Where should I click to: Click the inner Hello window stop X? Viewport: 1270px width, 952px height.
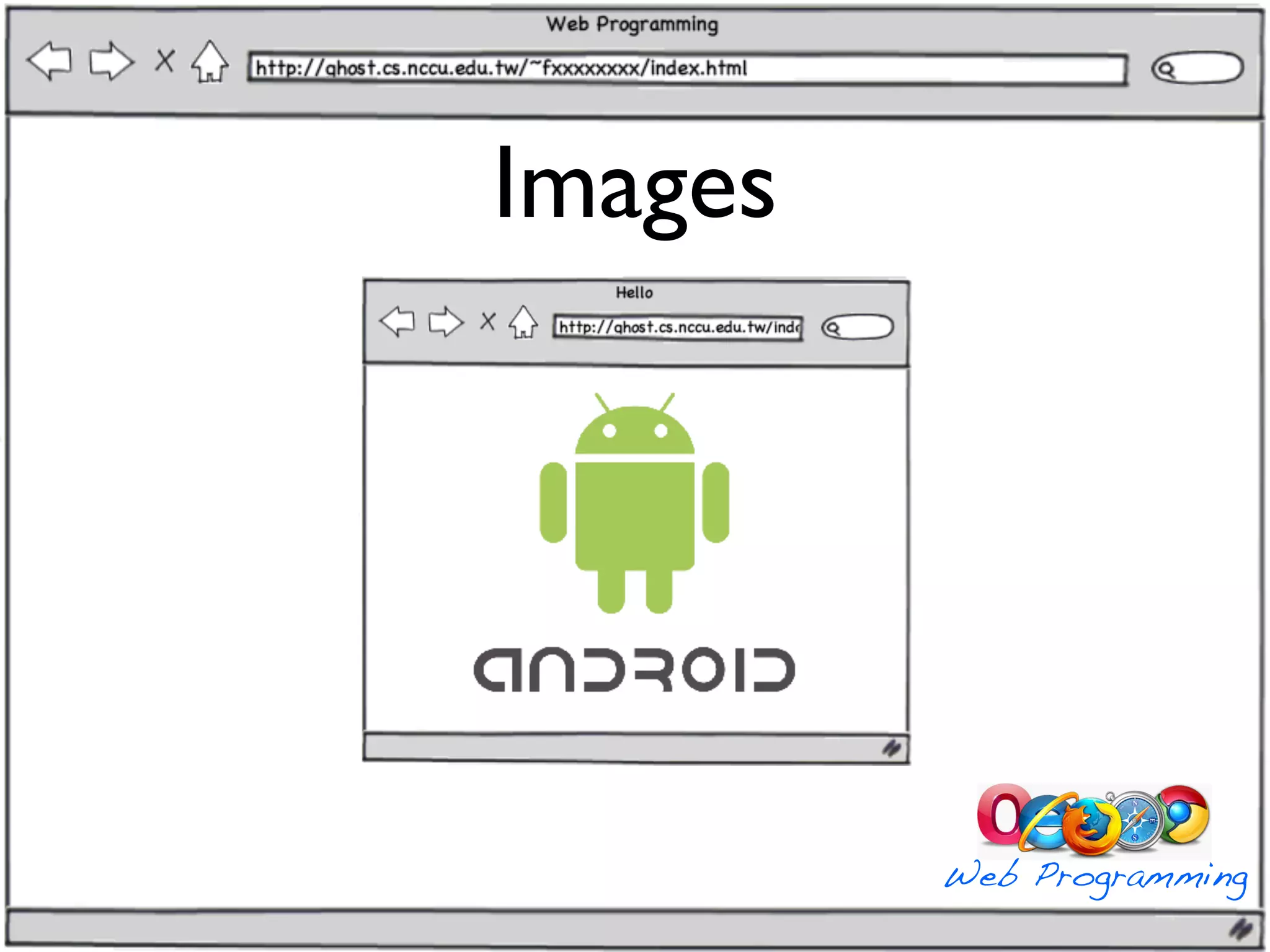click(x=488, y=321)
